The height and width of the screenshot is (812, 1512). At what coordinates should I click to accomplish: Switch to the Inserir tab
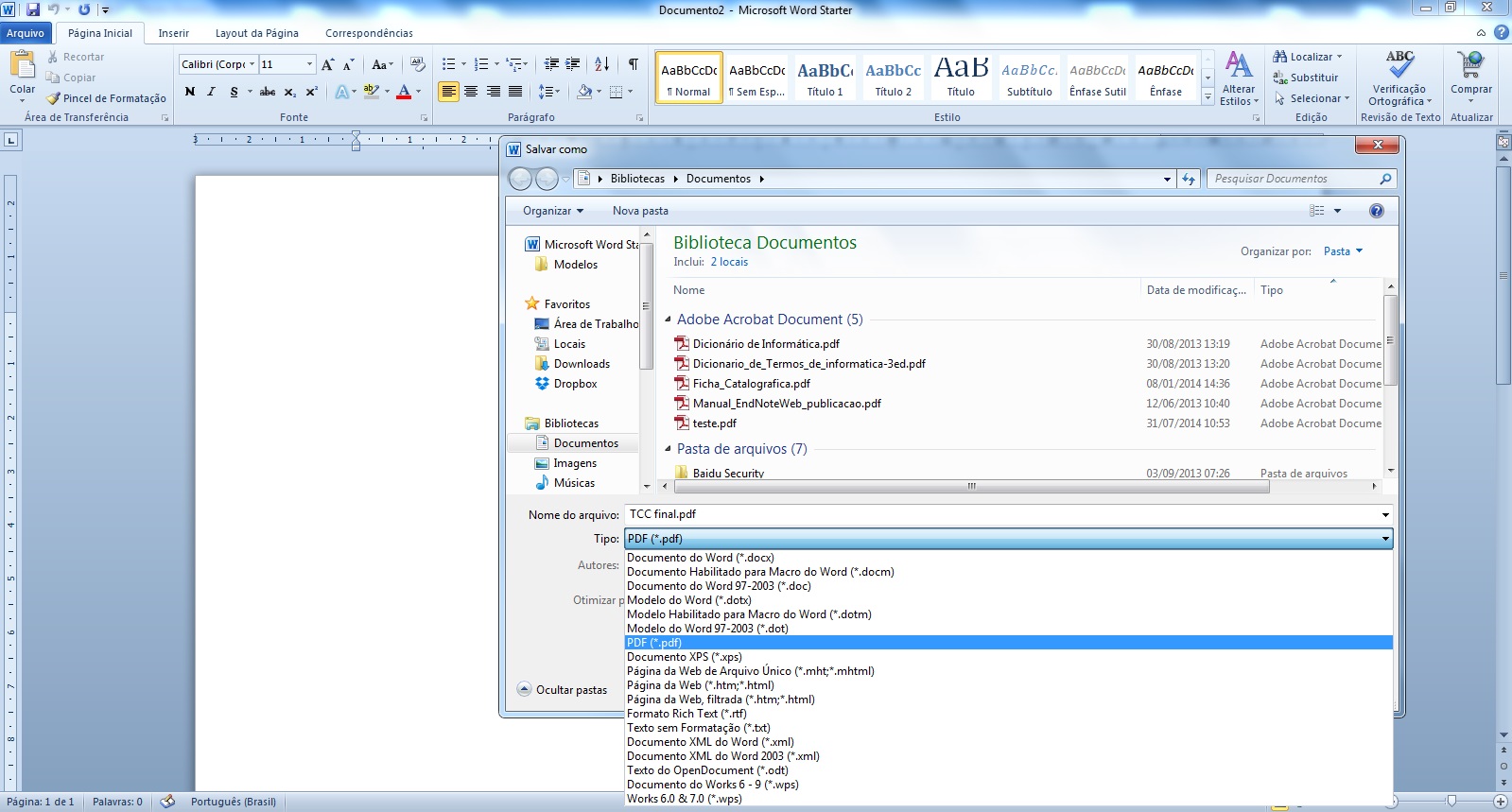click(x=173, y=33)
